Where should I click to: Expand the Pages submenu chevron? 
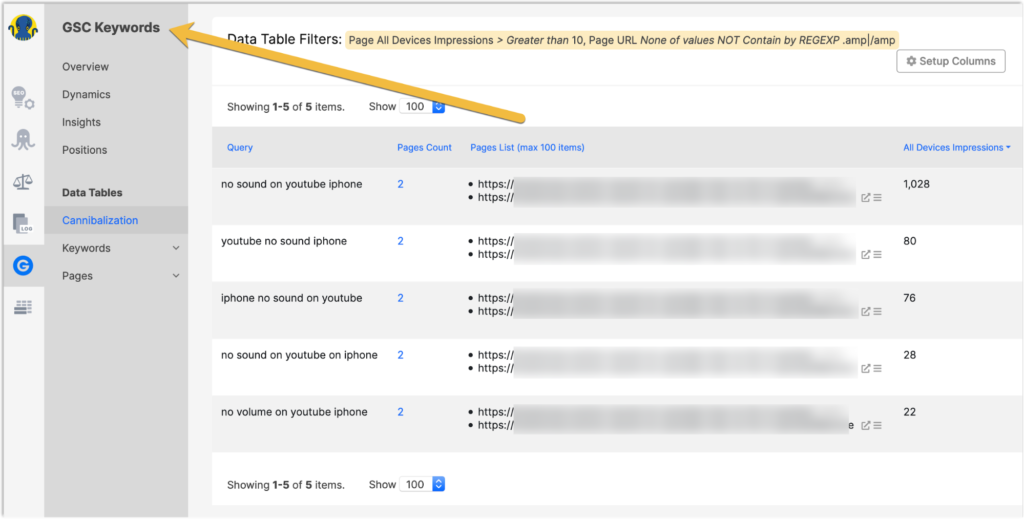[176, 276]
